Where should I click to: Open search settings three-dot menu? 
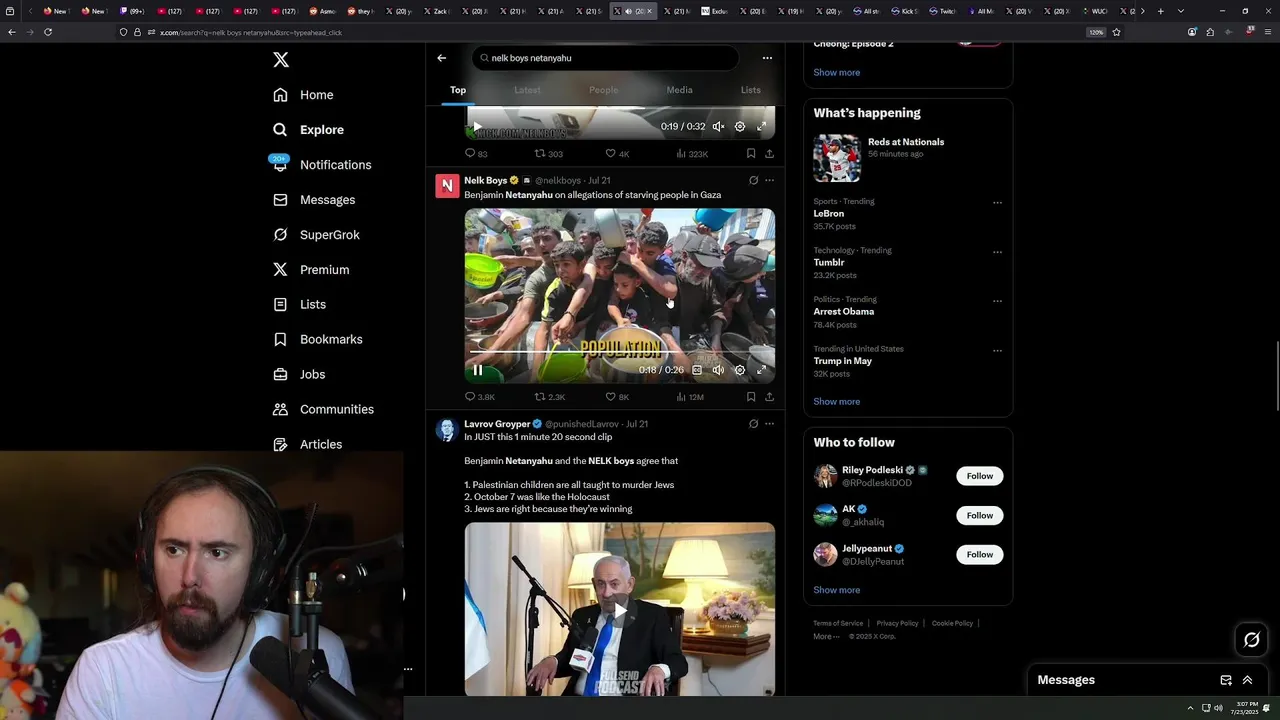point(767,58)
